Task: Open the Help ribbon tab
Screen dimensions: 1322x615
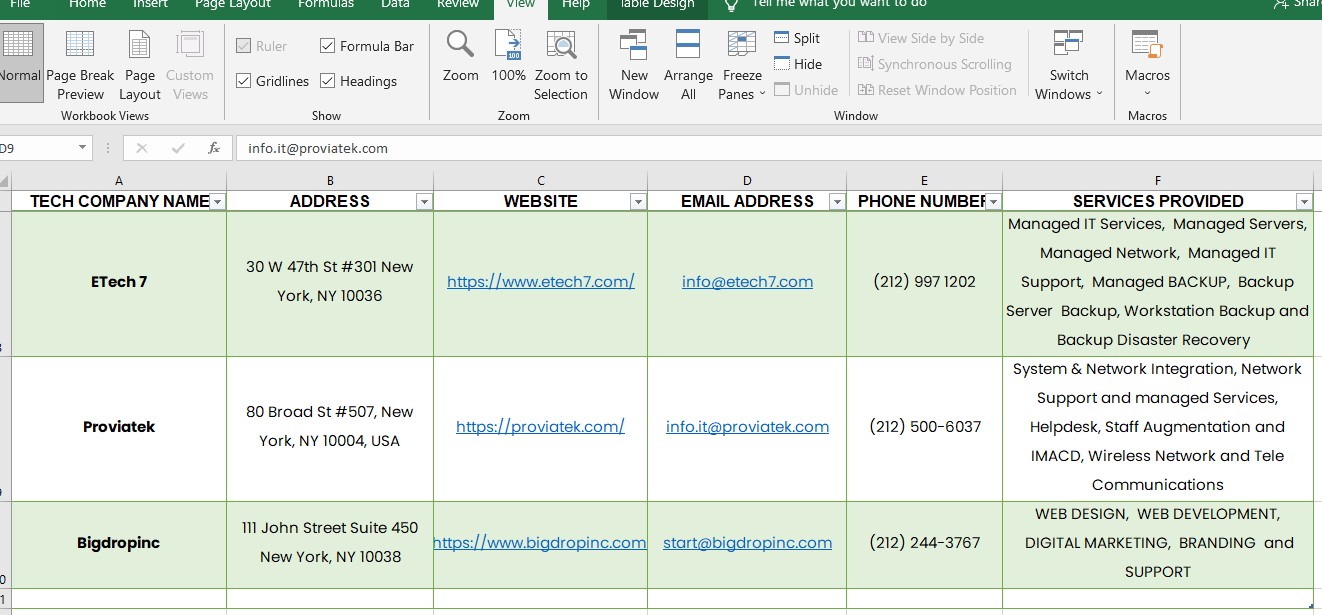Action: point(576,5)
